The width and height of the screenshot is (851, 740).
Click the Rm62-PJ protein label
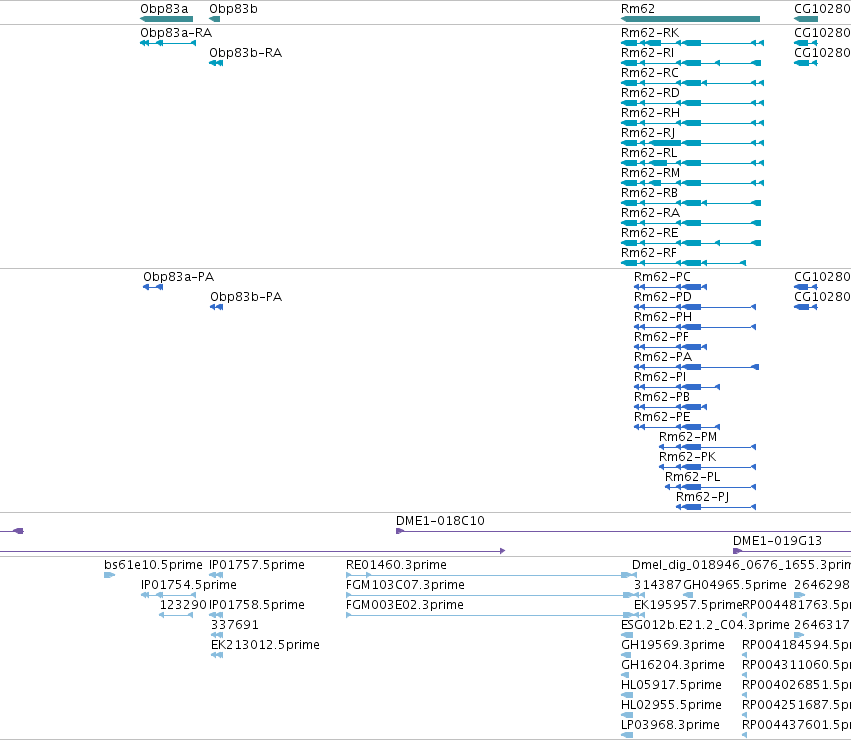coord(702,497)
